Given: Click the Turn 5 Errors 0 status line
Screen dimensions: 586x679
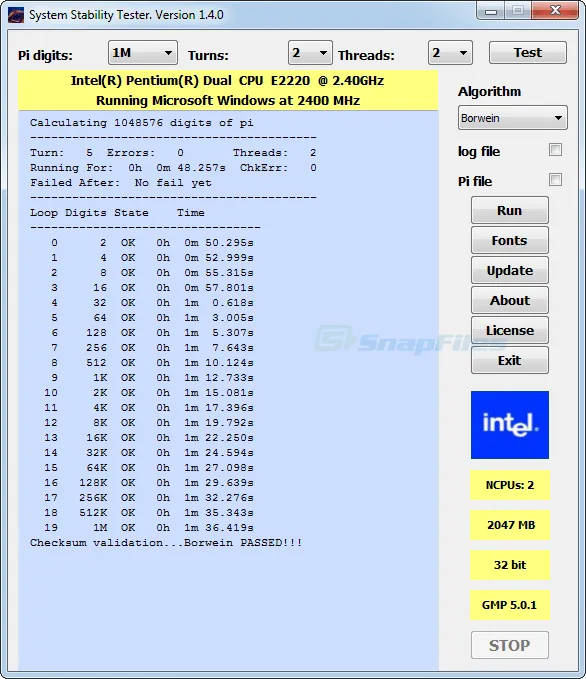Looking at the screenshot, I should pos(173,153).
